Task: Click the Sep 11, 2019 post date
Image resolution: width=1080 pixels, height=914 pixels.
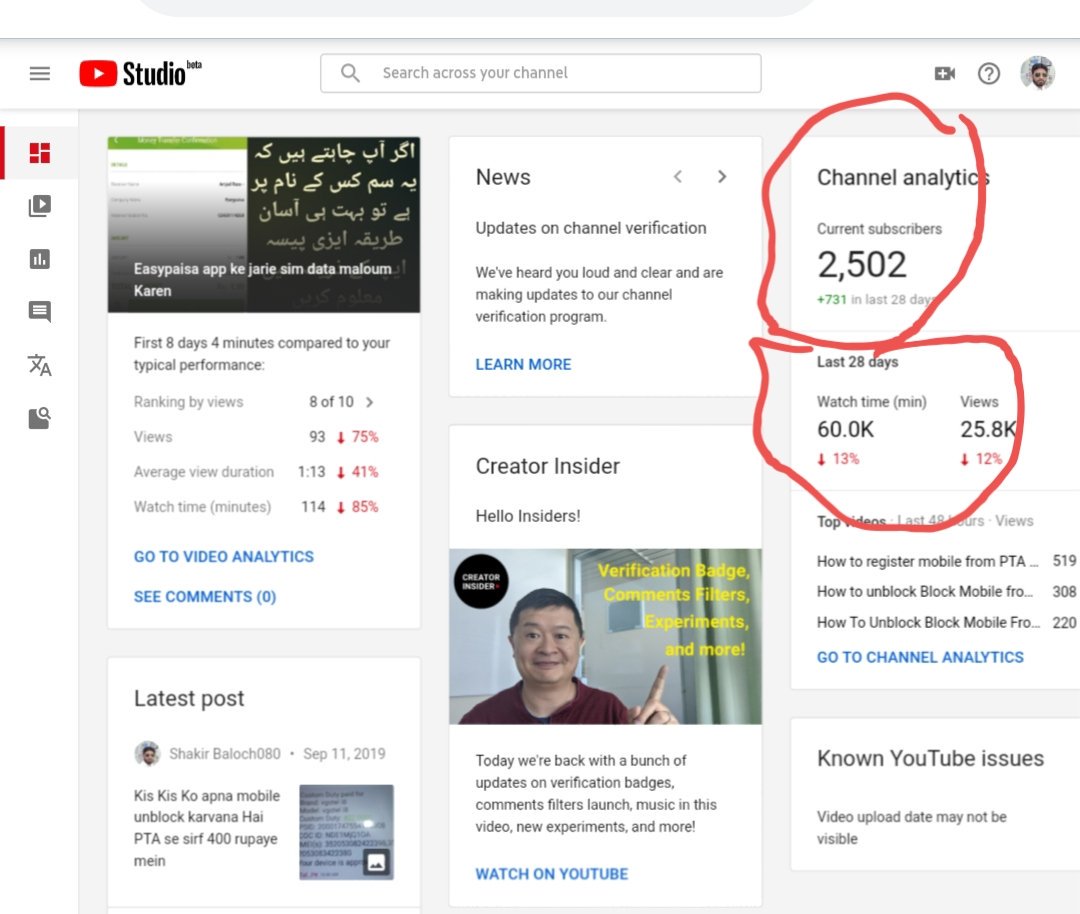Action: [344, 754]
